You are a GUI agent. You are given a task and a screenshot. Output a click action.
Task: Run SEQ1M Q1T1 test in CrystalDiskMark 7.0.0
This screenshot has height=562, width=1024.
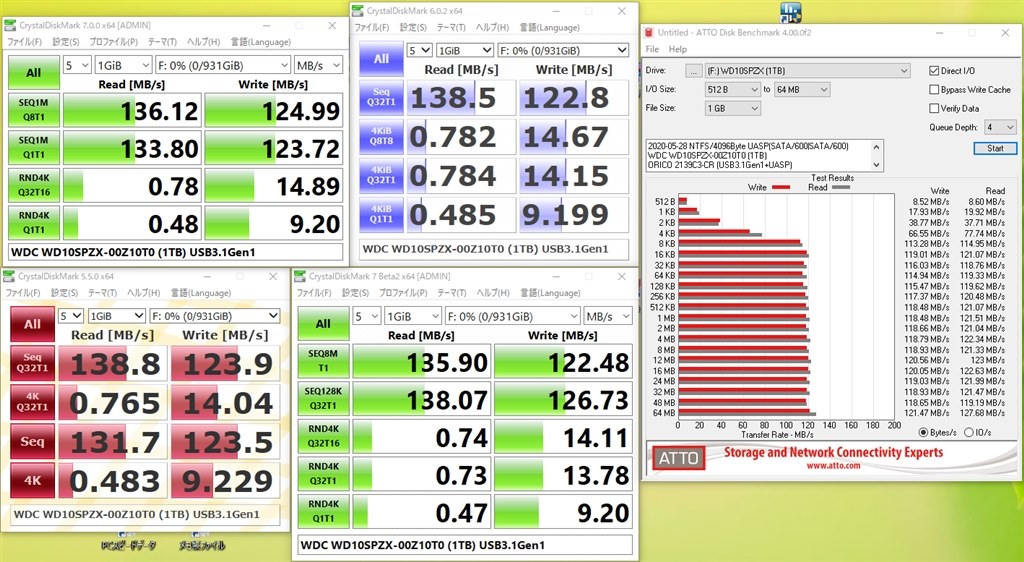pos(33,148)
